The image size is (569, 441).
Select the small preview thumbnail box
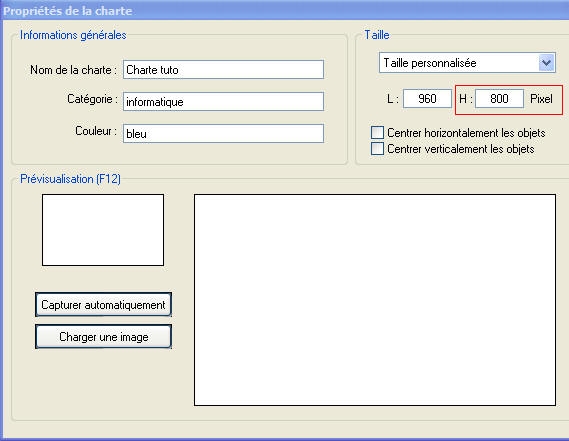[103, 230]
